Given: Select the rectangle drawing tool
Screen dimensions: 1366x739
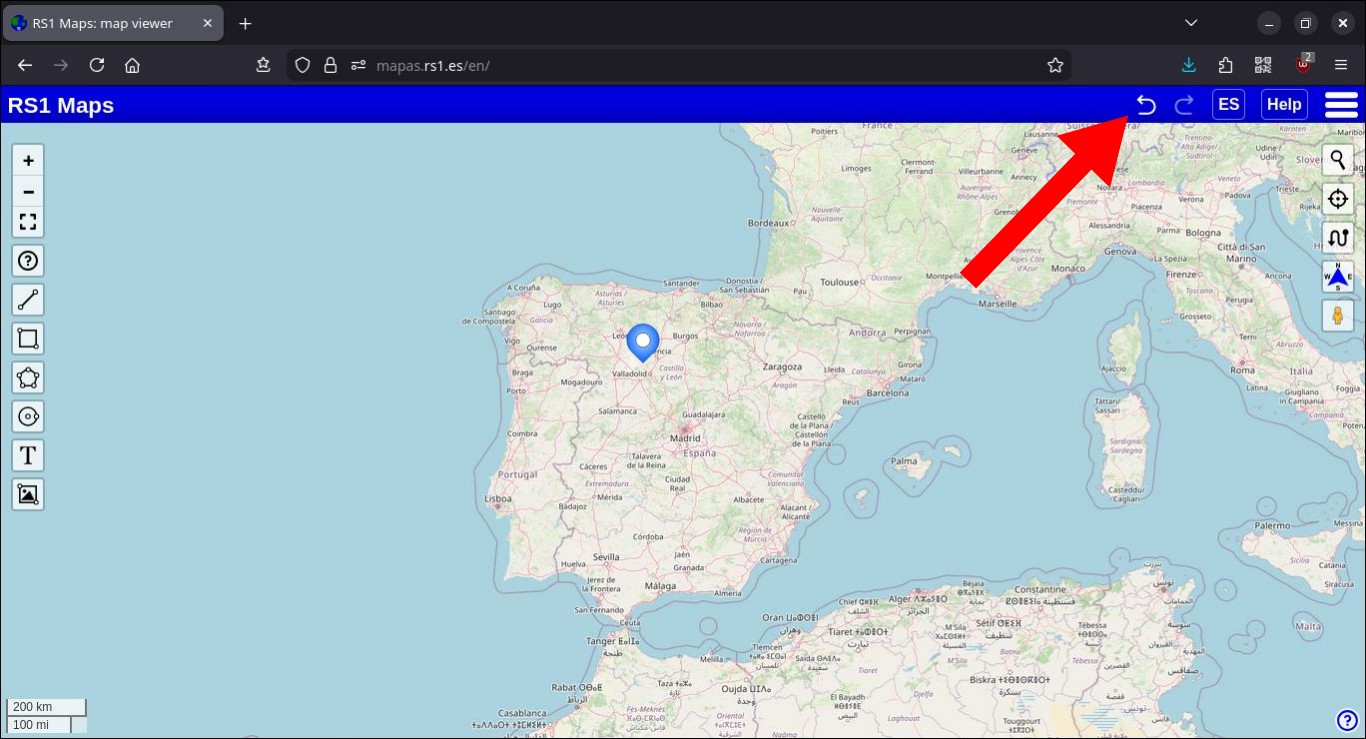Looking at the screenshot, I should click(28, 338).
